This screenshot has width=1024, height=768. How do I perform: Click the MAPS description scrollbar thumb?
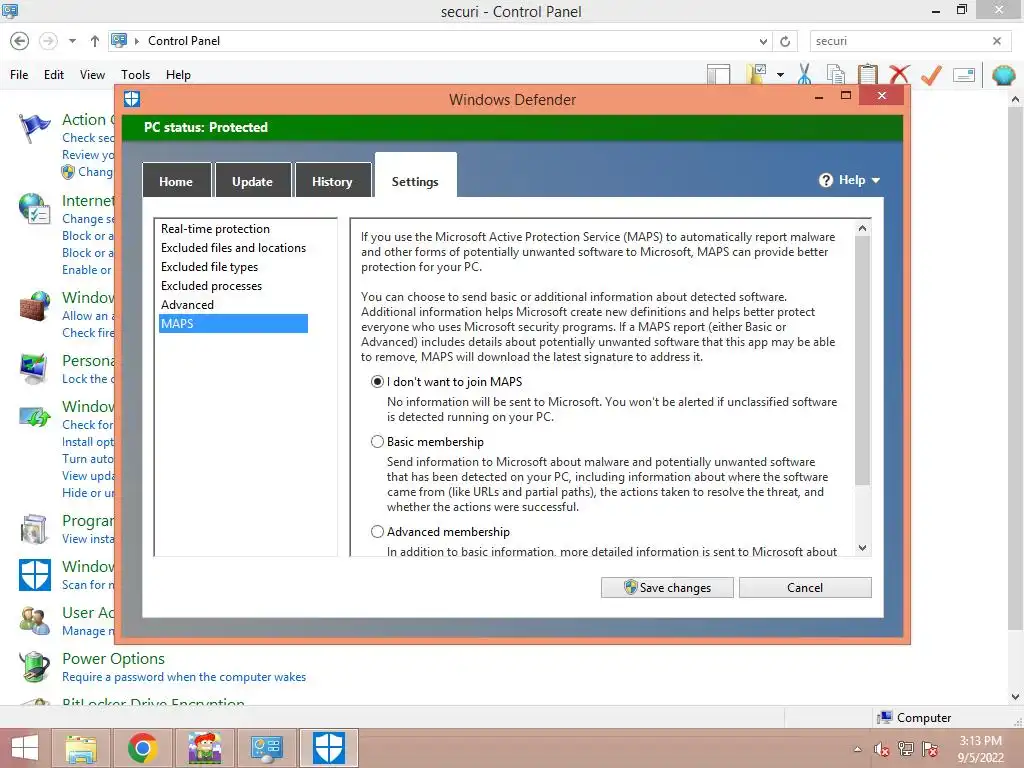(862, 360)
